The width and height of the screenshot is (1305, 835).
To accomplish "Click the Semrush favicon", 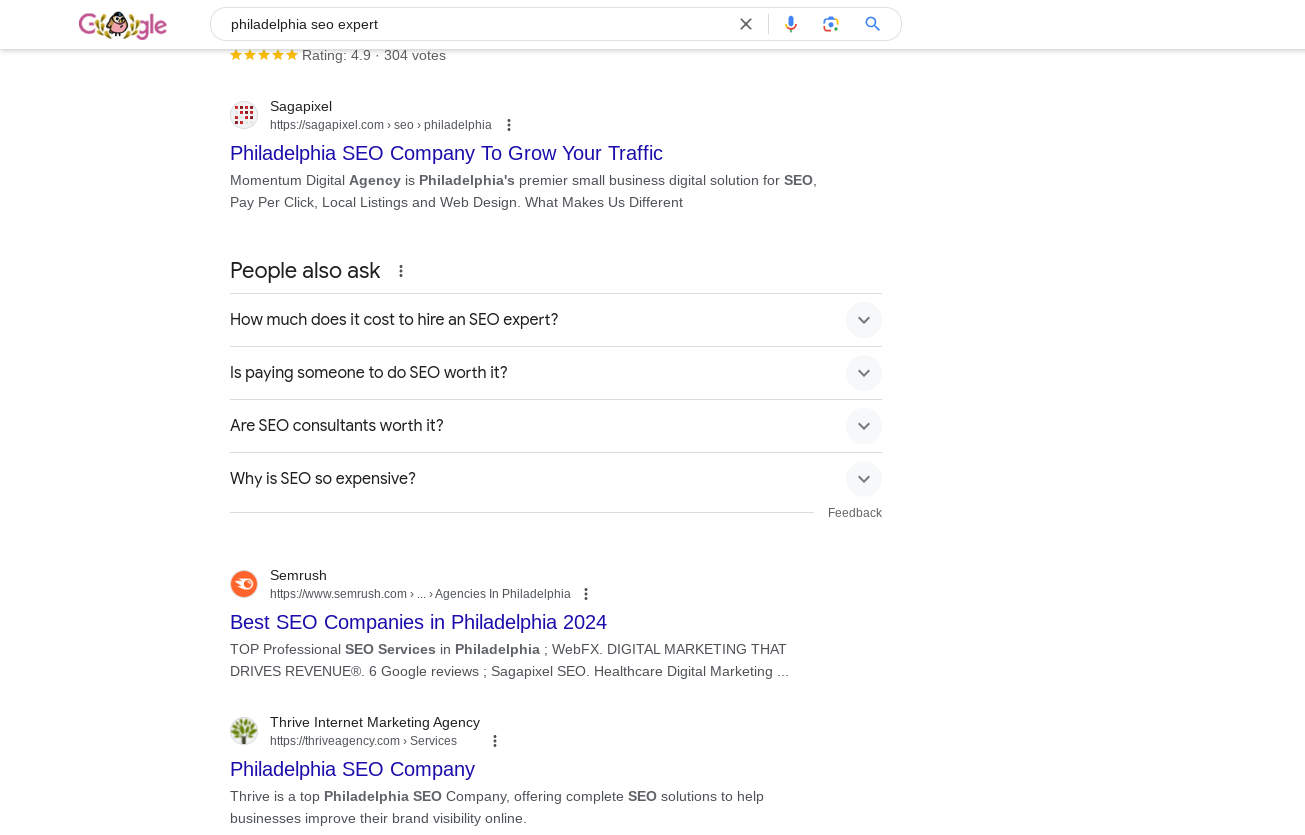I will pos(244,584).
